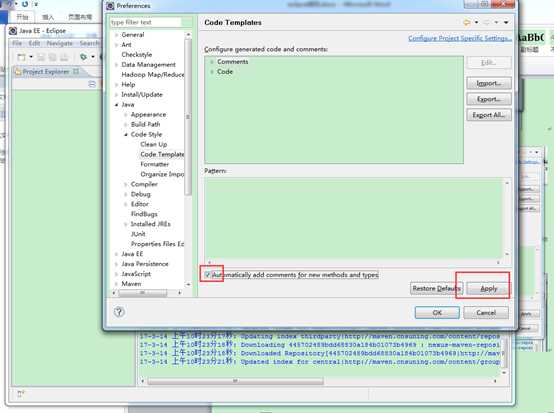The image size is (554, 413).
Task: Select Clean Up under Code Style
Action: click(154, 144)
